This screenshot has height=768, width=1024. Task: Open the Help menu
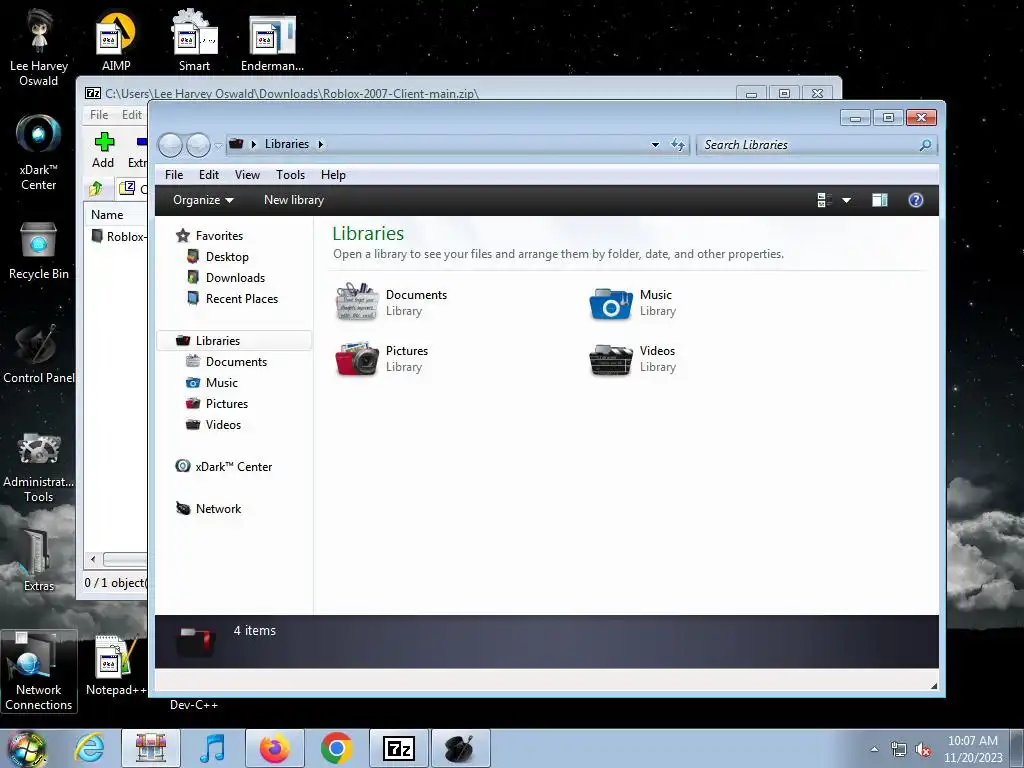coord(333,174)
